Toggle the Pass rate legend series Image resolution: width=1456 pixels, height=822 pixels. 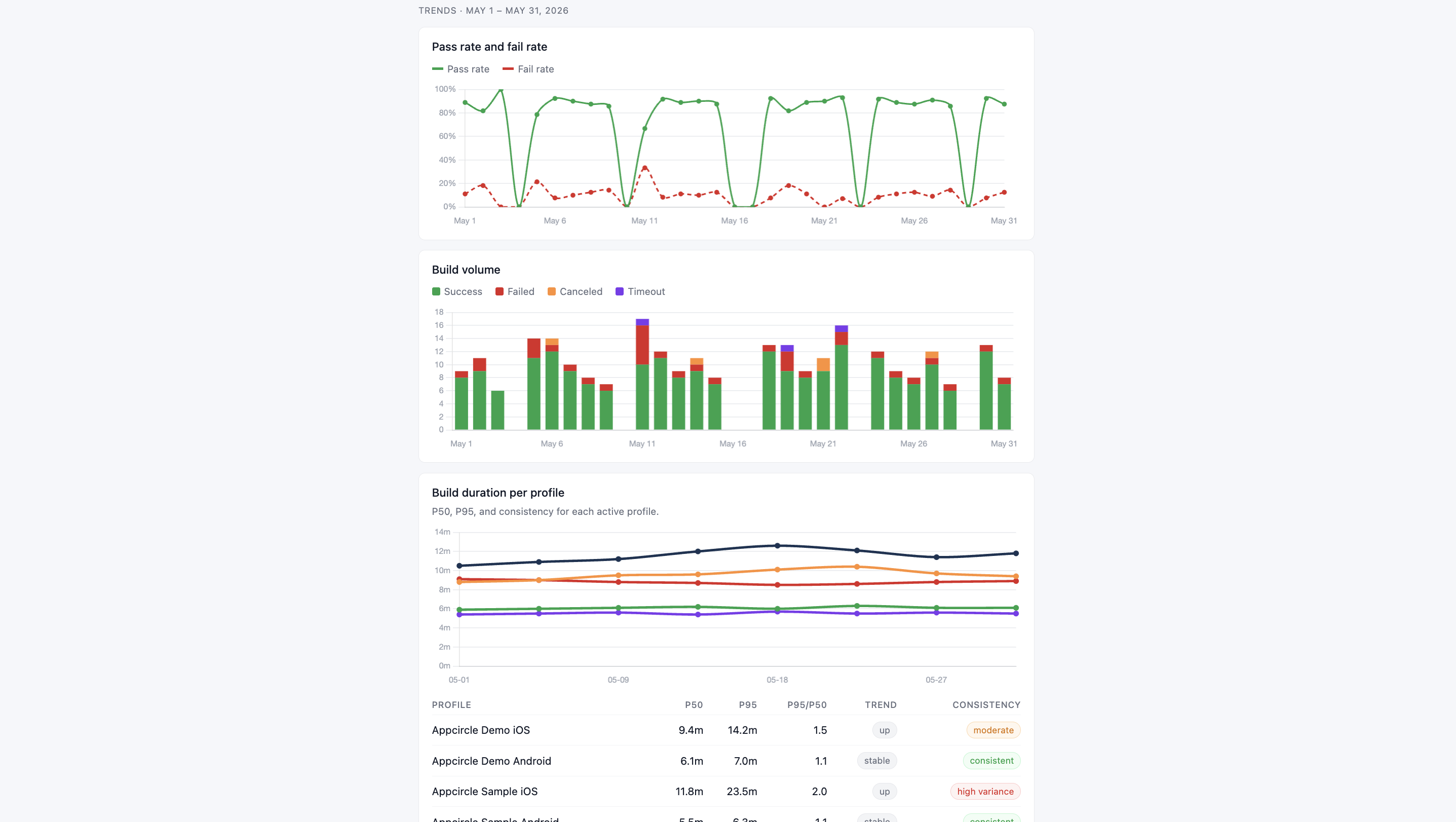click(x=460, y=69)
